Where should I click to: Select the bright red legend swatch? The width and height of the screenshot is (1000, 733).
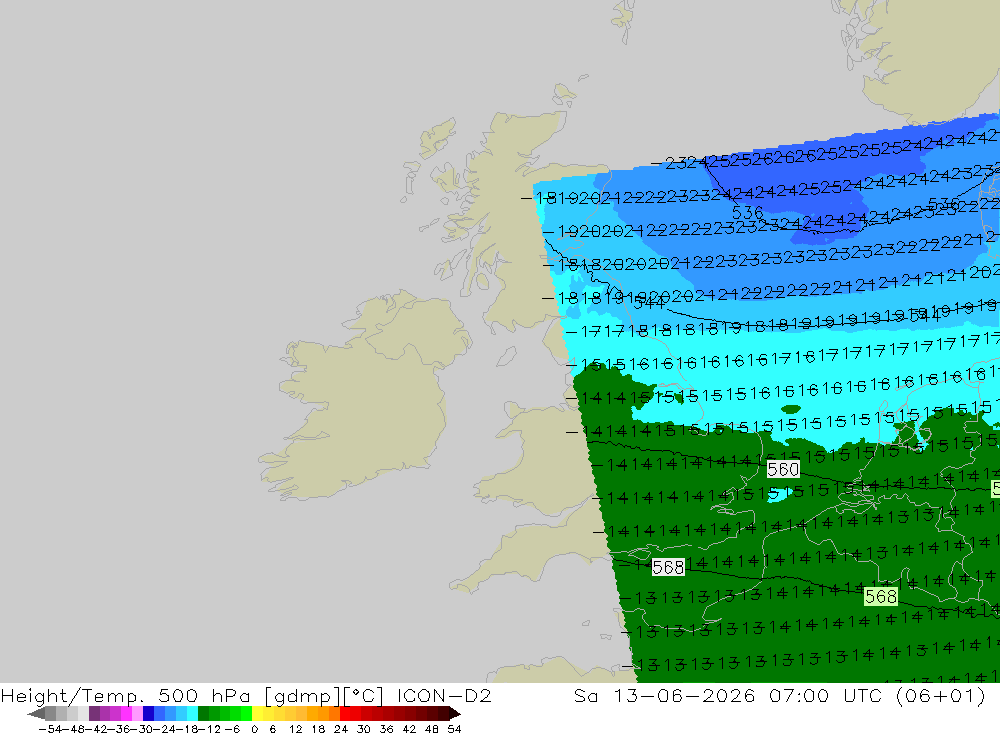pos(345,713)
